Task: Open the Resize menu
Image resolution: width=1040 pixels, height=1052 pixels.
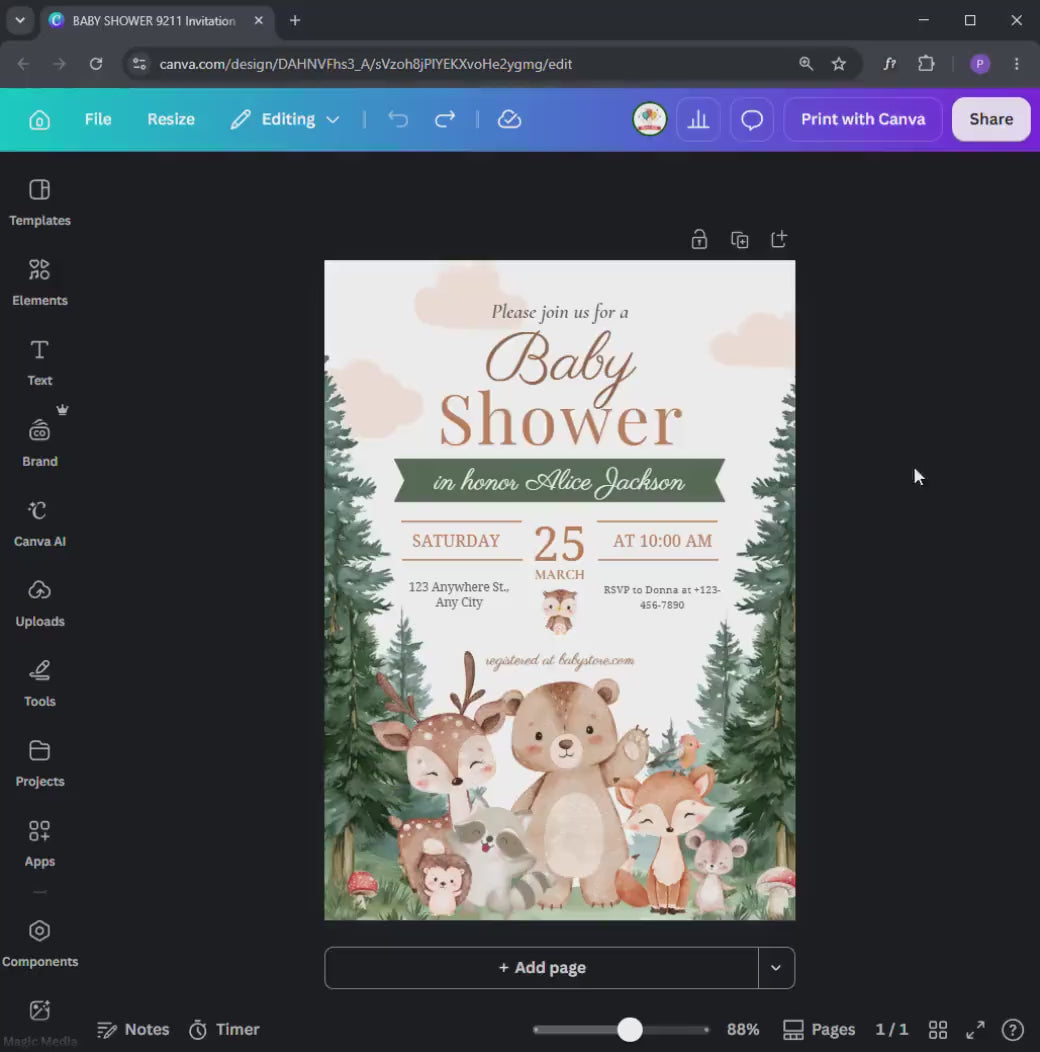Action: (171, 119)
